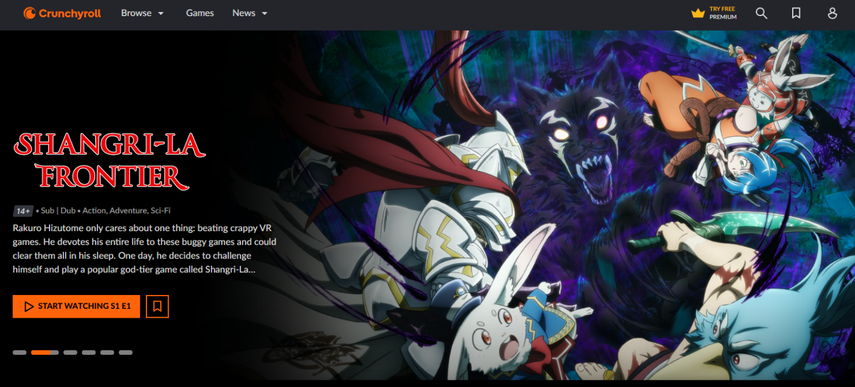Open the Browse dropdown menu
855x387 pixels.
(x=142, y=14)
